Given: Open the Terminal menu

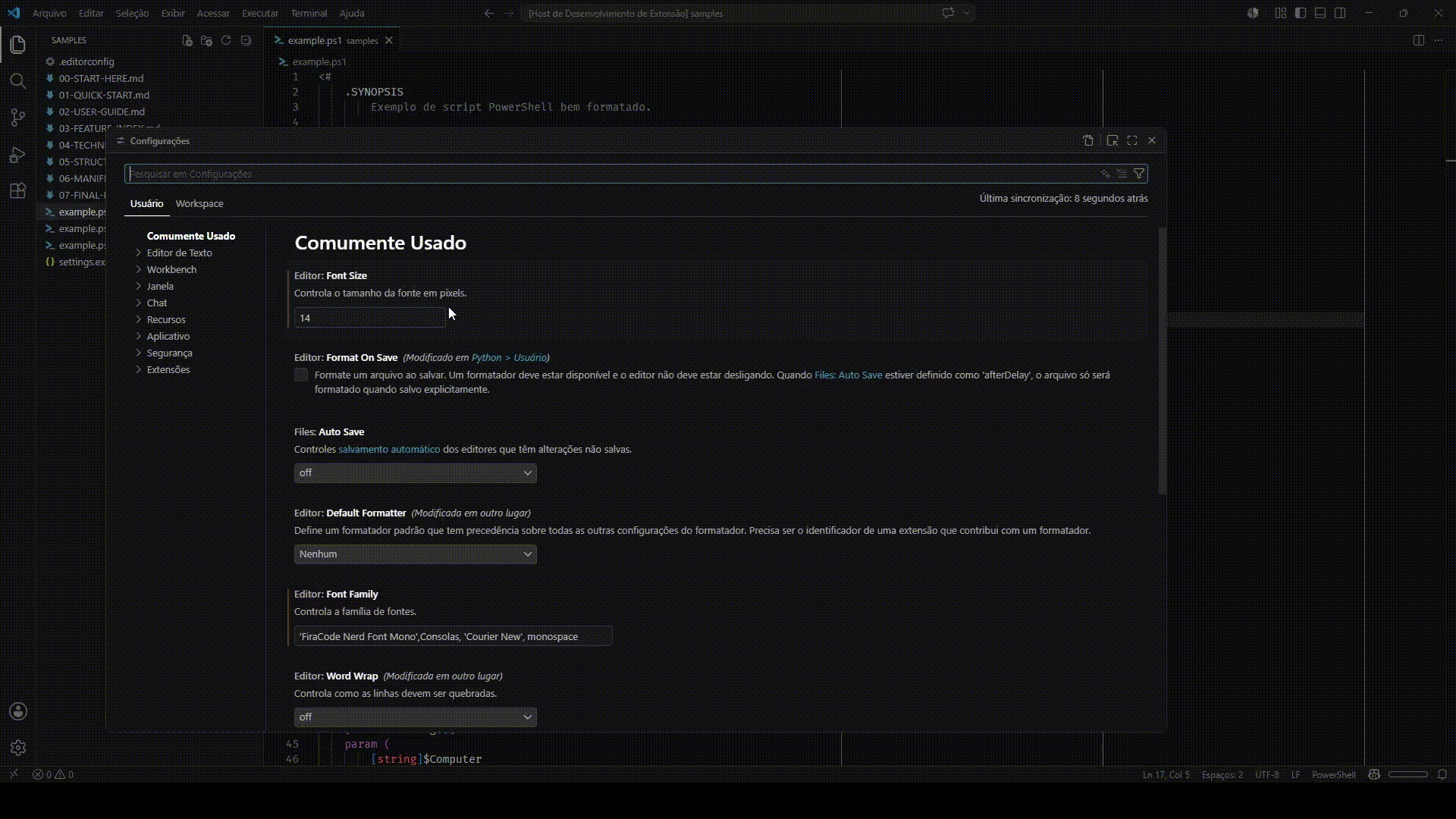Looking at the screenshot, I should pos(309,13).
